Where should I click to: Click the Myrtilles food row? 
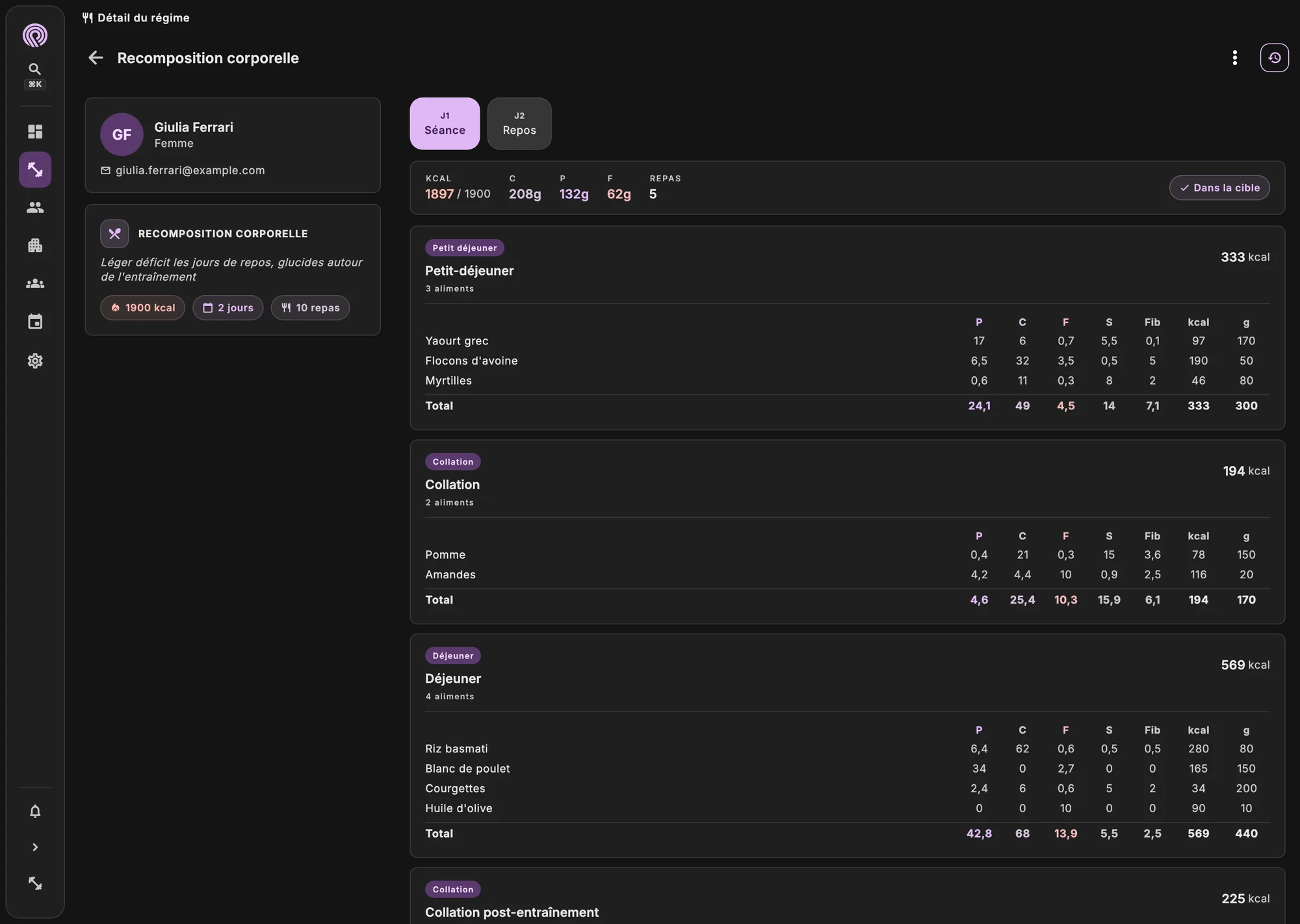[x=847, y=381]
